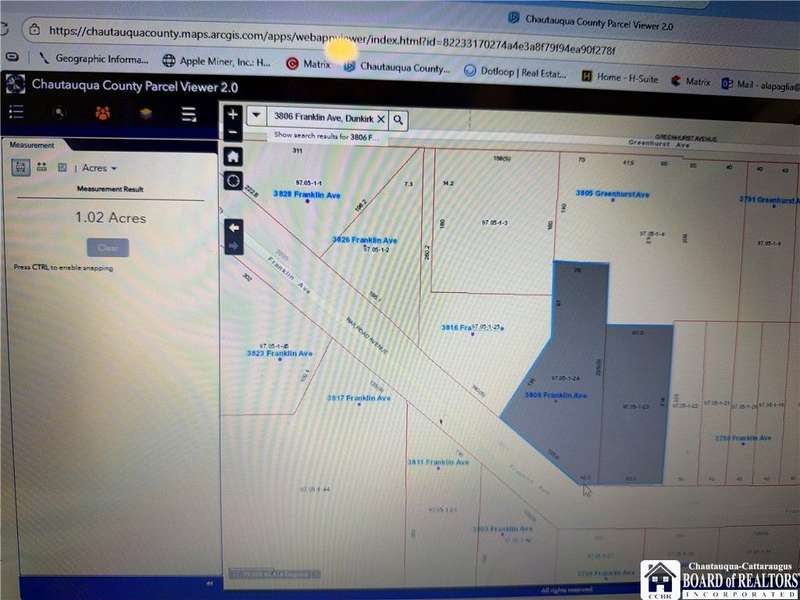Image resolution: width=800 pixels, height=600 pixels.
Task: Open the Acres unit dropdown
Action: coord(100,169)
